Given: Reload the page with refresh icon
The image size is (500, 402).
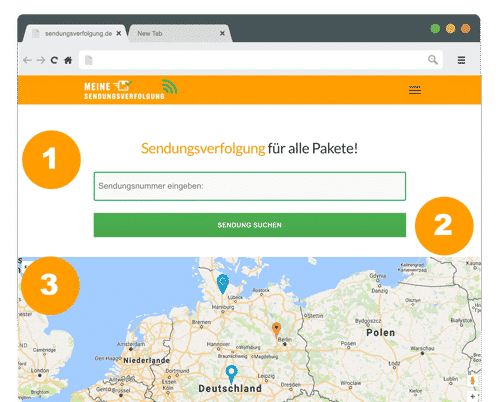Looking at the screenshot, I should (54, 60).
